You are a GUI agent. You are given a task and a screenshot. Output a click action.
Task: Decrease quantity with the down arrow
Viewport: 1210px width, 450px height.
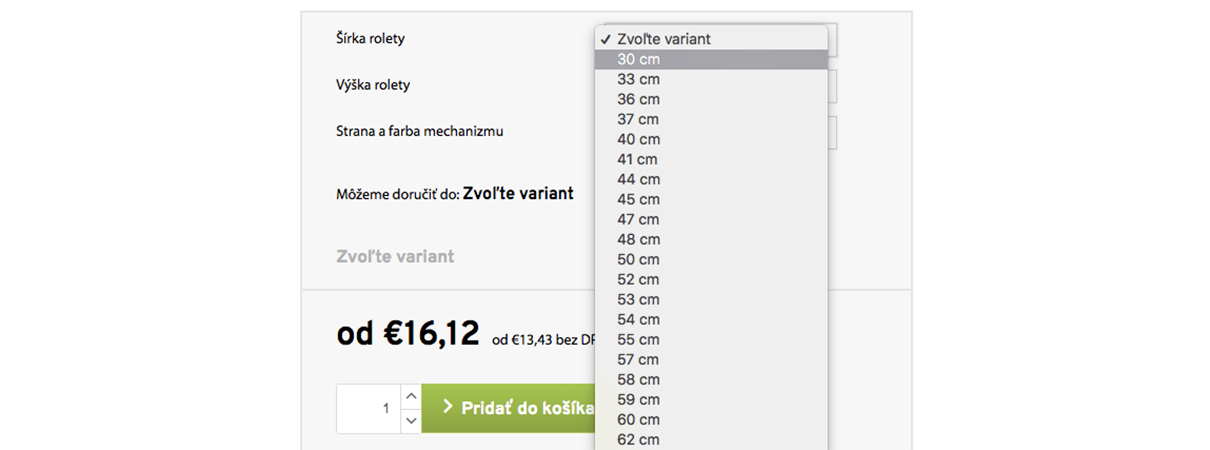click(x=410, y=421)
